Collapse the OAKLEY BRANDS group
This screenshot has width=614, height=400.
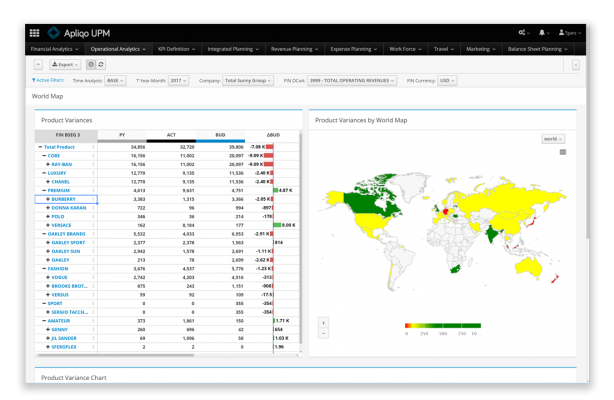44,234
